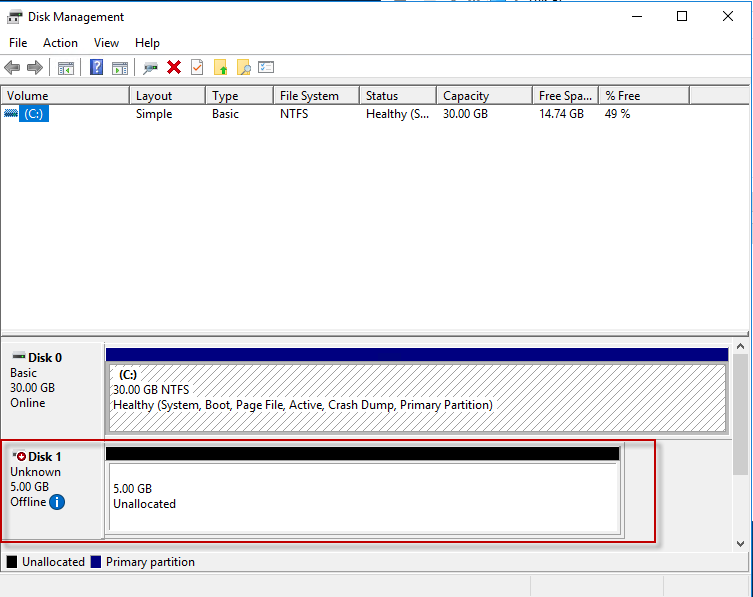
Task: Click the Show/Hide Console Tree icon
Action: coord(66,67)
